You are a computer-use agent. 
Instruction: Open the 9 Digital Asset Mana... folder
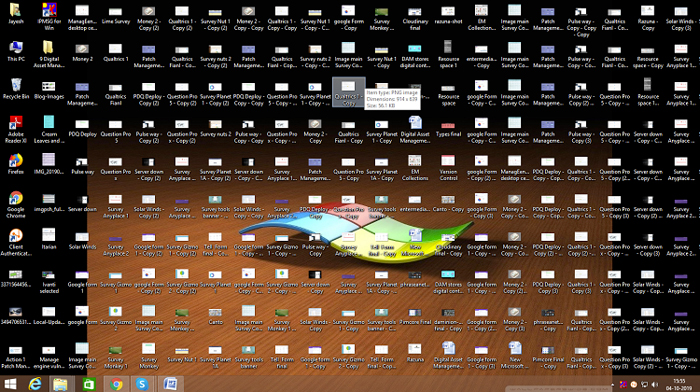[49, 54]
